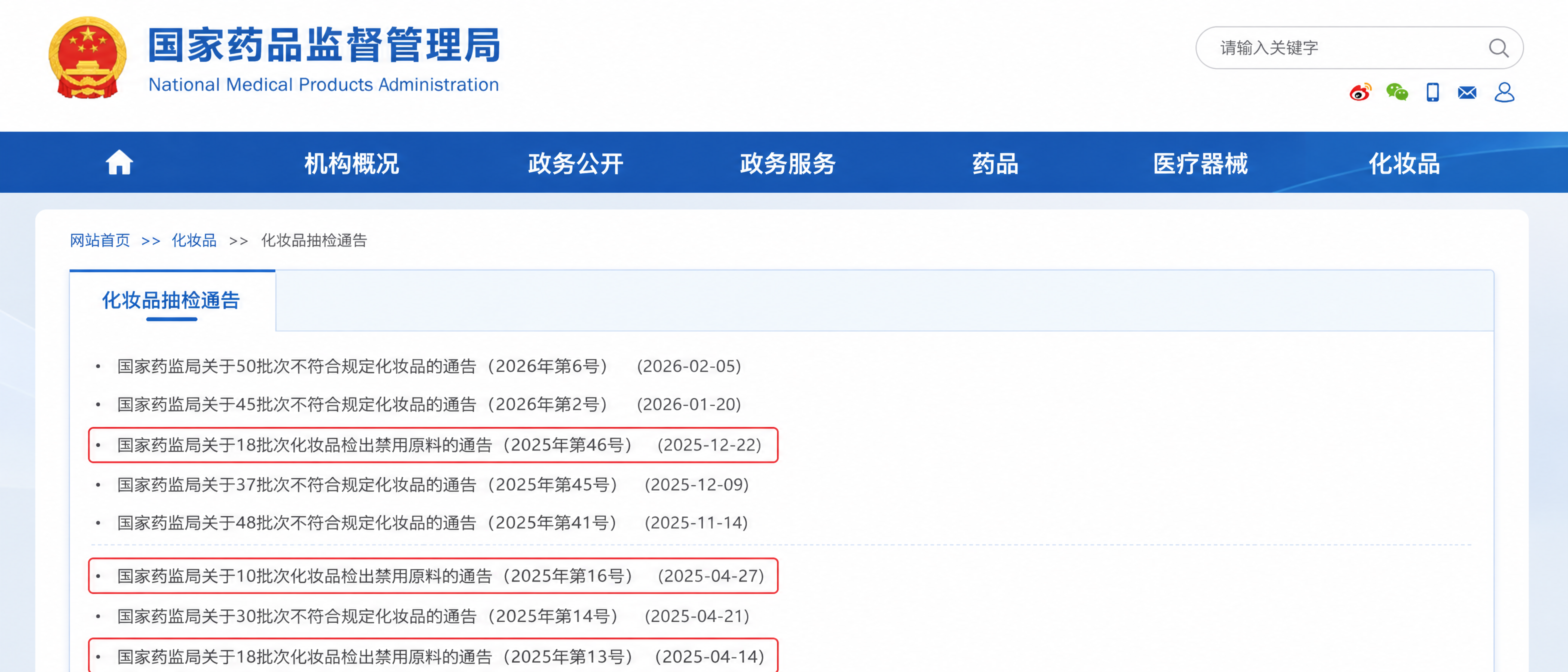Click the date (2026-02-05)
The height and width of the screenshot is (672, 1568).
tap(689, 366)
